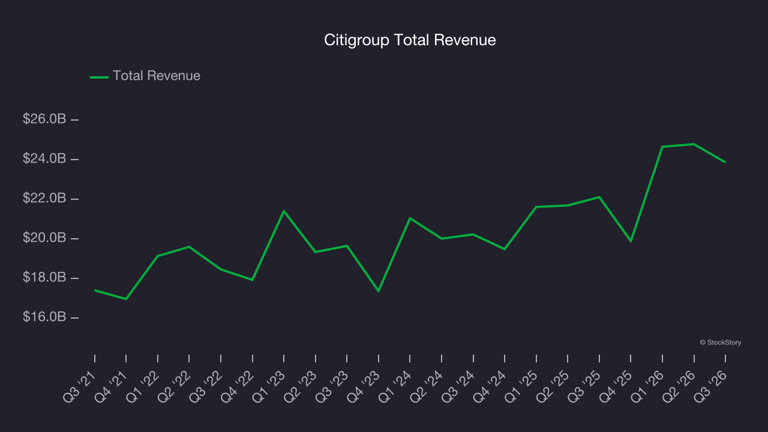Click the $16.0B y-axis label

pos(44,317)
